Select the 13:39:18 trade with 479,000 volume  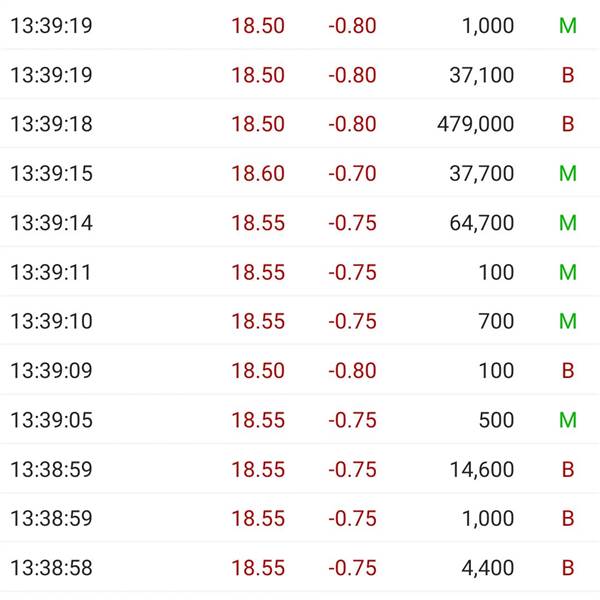(300, 124)
